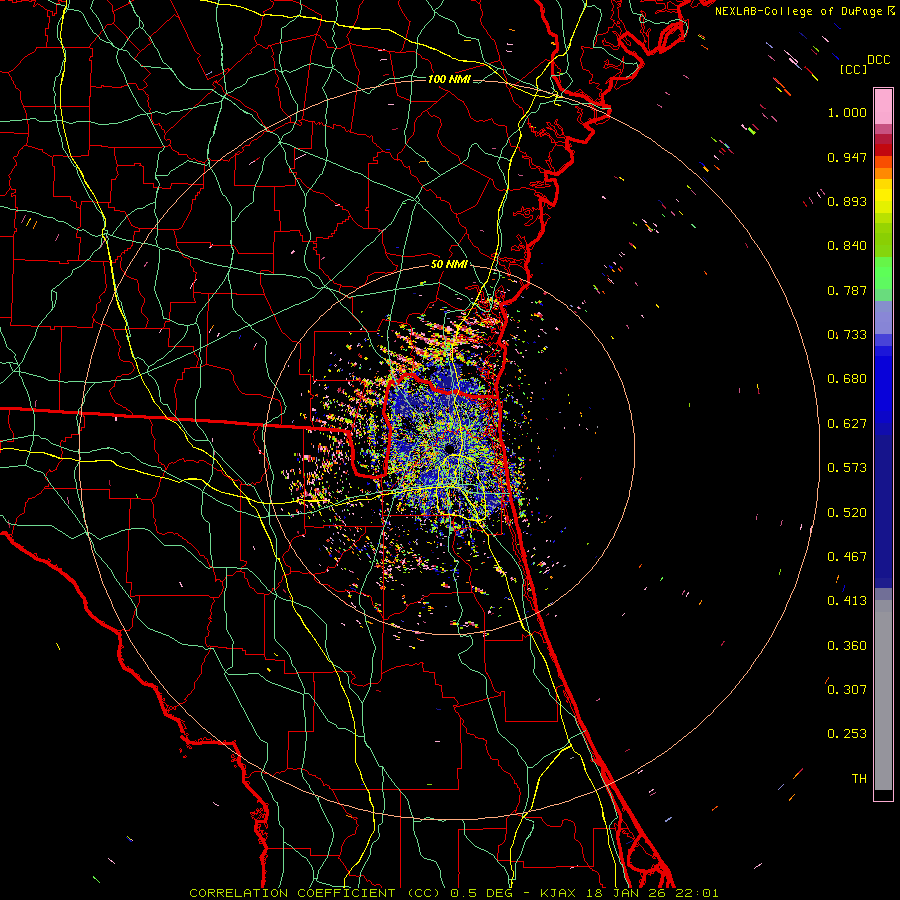Click the NEXLAB-College of DuPage watermark text
Viewport: 900px width, 900px height.
[800, 11]
